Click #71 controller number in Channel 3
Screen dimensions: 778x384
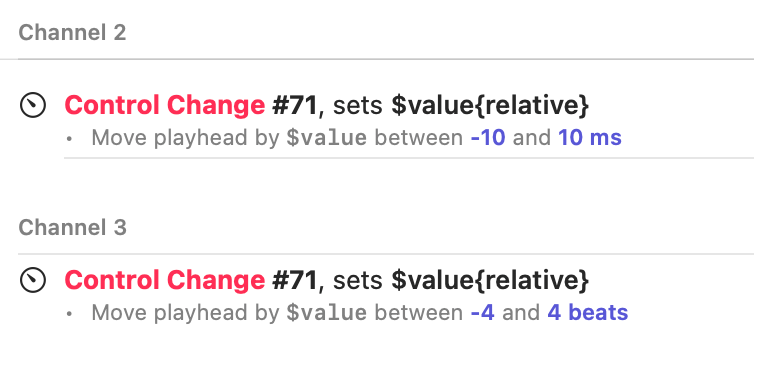294,280
